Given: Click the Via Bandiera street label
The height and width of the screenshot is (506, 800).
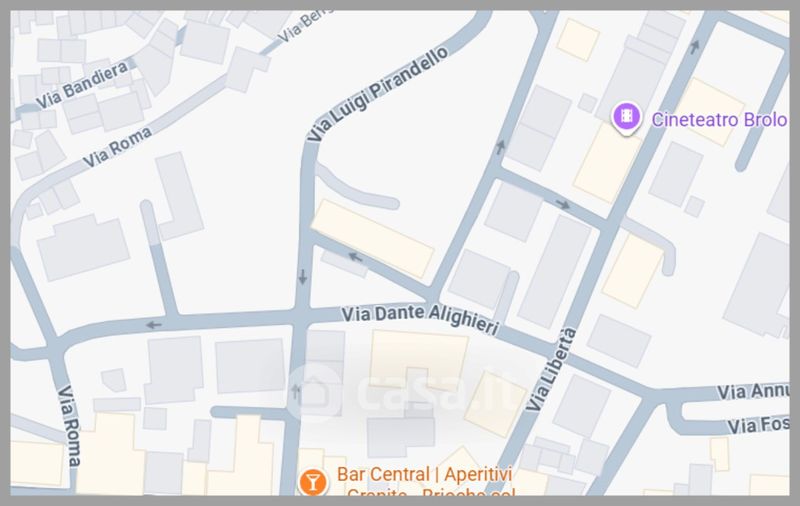Looking at the screenshot, I should pos(82,85).
